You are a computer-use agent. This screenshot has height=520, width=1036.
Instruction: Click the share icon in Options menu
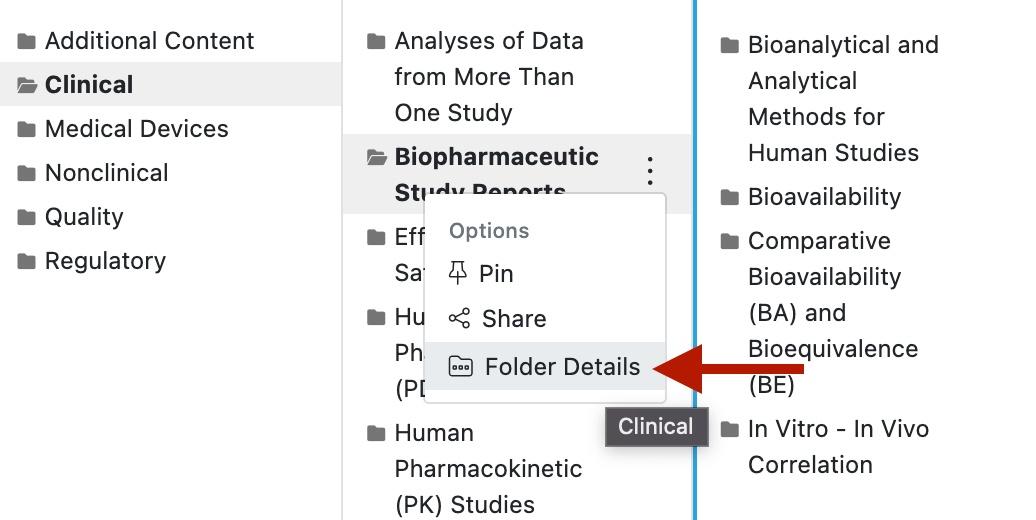click(459, 318)
